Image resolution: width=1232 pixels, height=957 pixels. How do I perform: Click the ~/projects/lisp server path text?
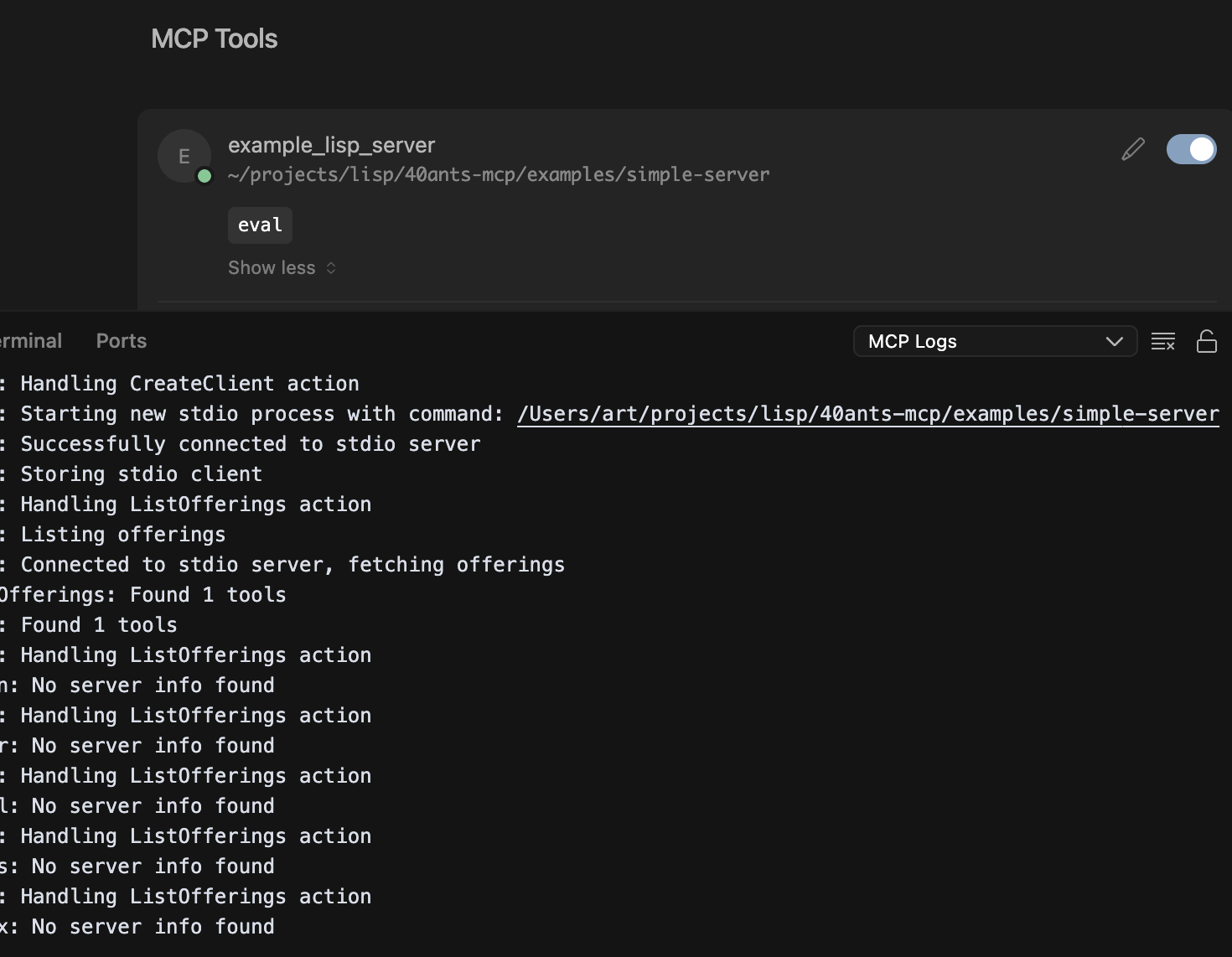click(498, 175)
